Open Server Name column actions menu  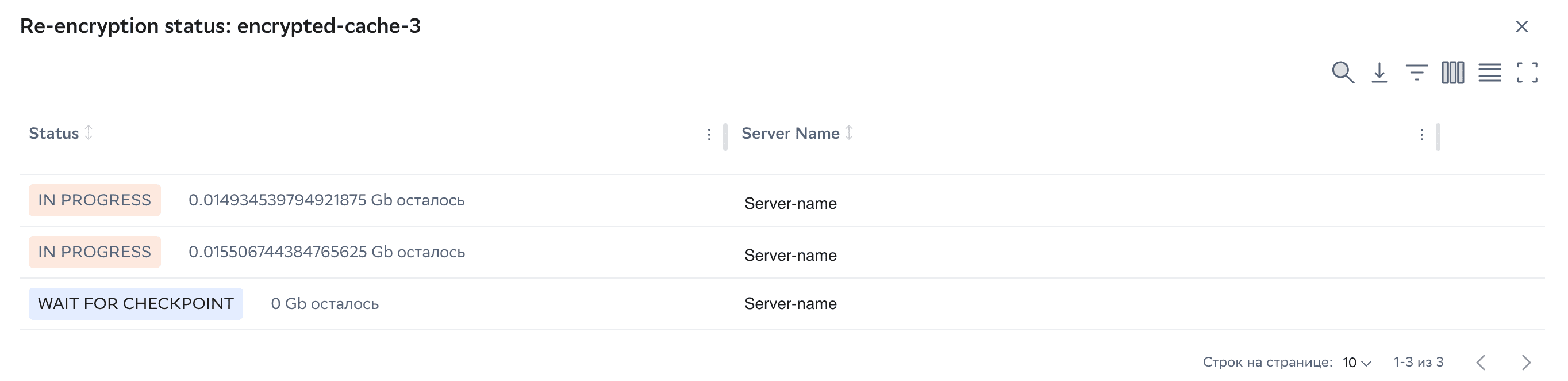point(1421,135)
